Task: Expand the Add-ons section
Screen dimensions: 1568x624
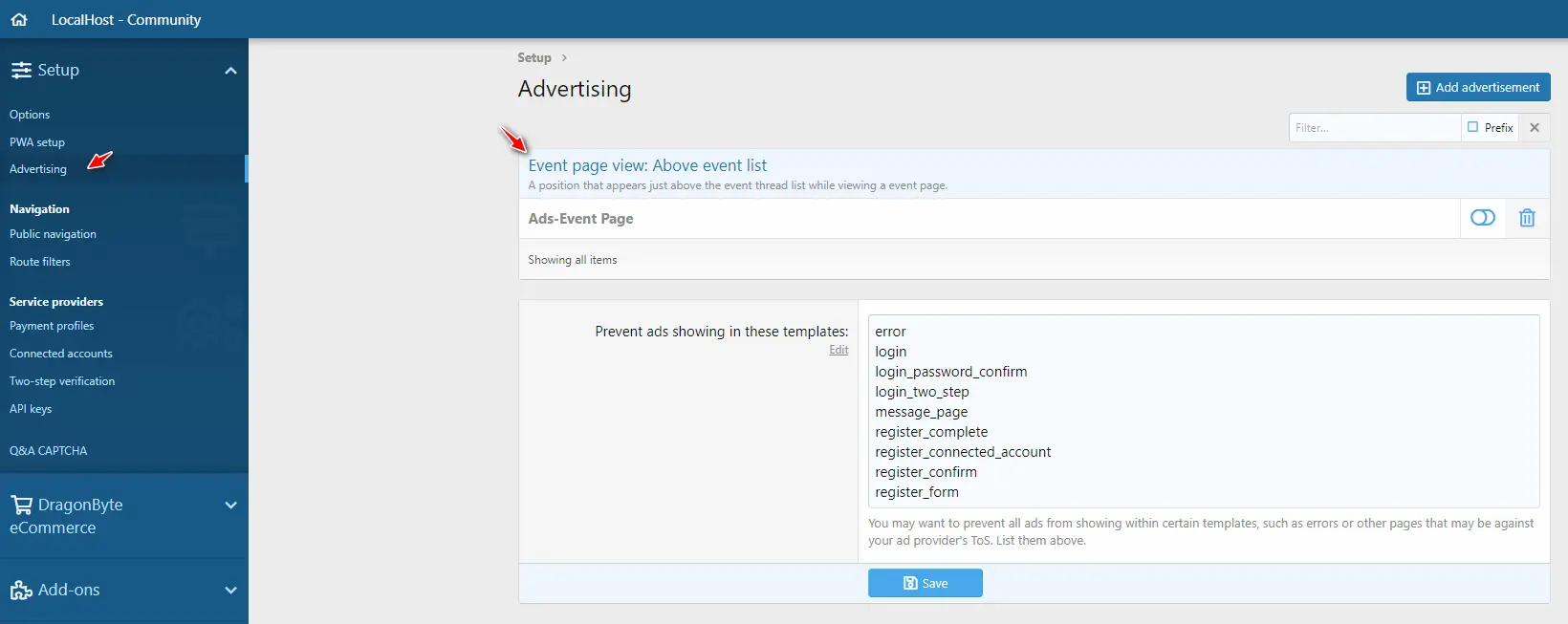Action: tap(230, 591)
